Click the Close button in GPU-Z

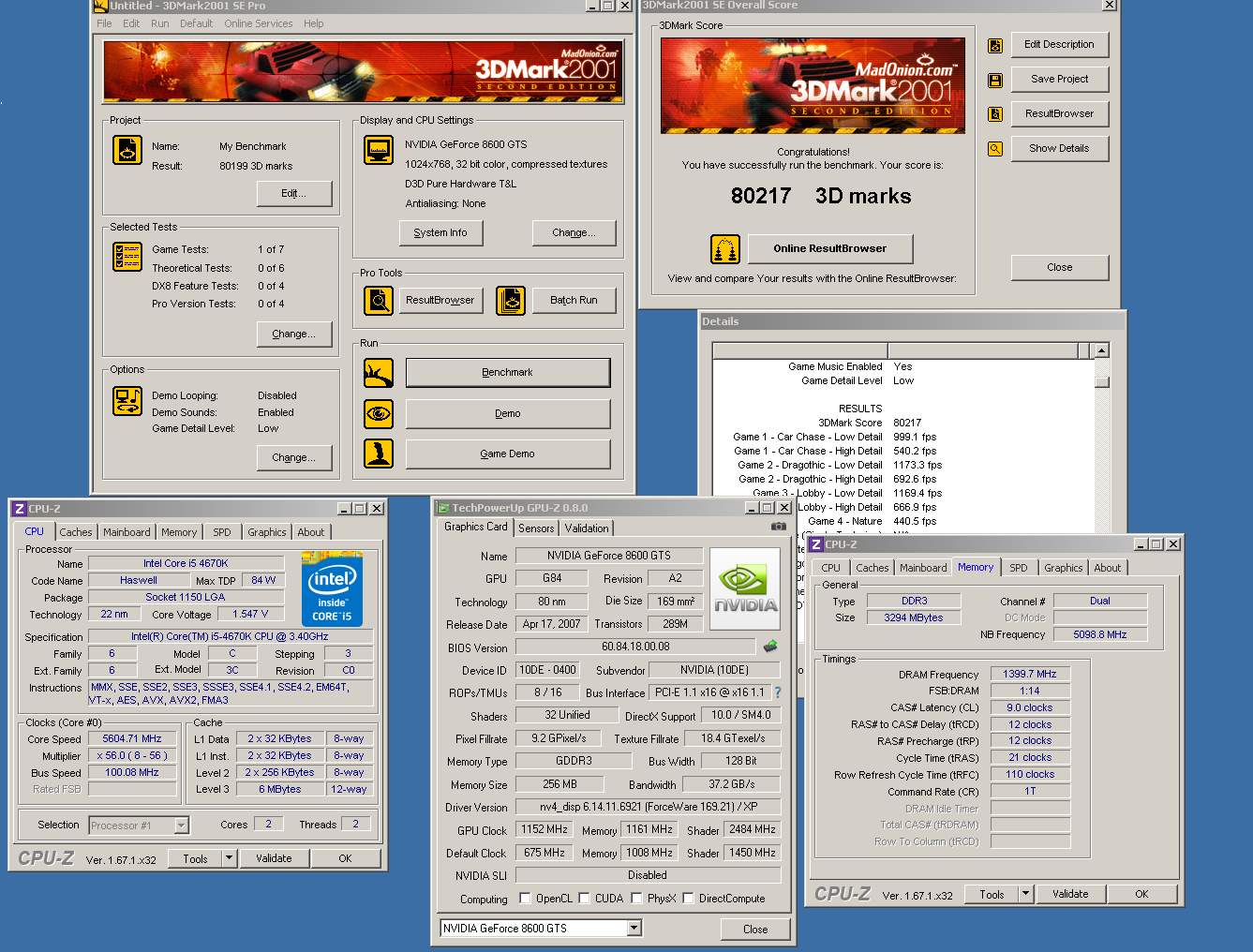[x=755, y=930]
